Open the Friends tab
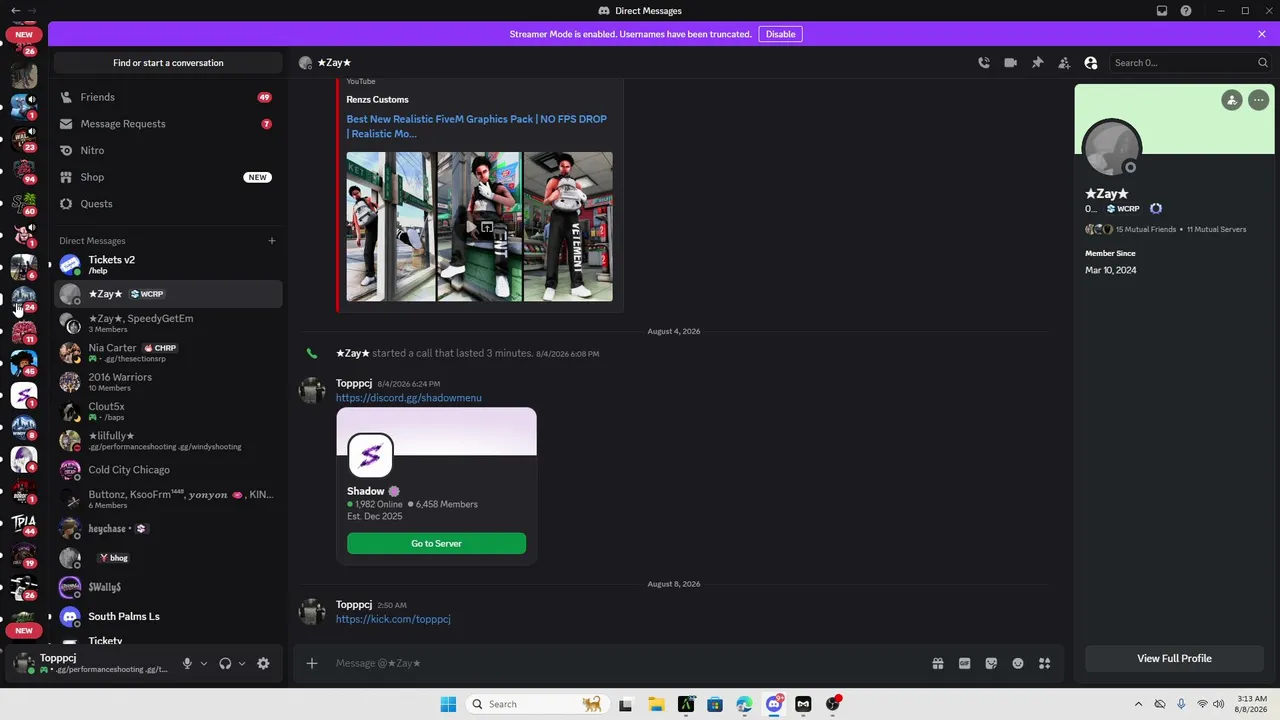This screenshot has width=1280, height=720. pos(168,97)
